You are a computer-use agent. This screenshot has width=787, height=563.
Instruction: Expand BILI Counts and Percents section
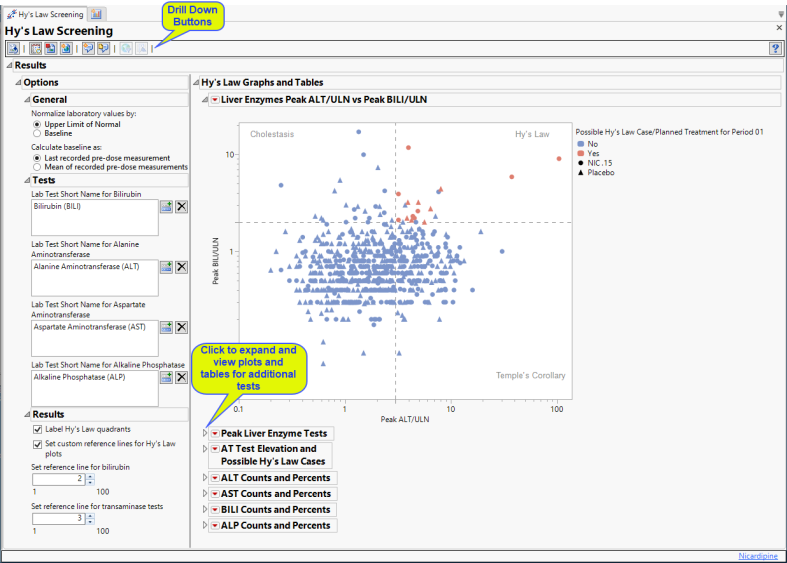tap(205, 509)
